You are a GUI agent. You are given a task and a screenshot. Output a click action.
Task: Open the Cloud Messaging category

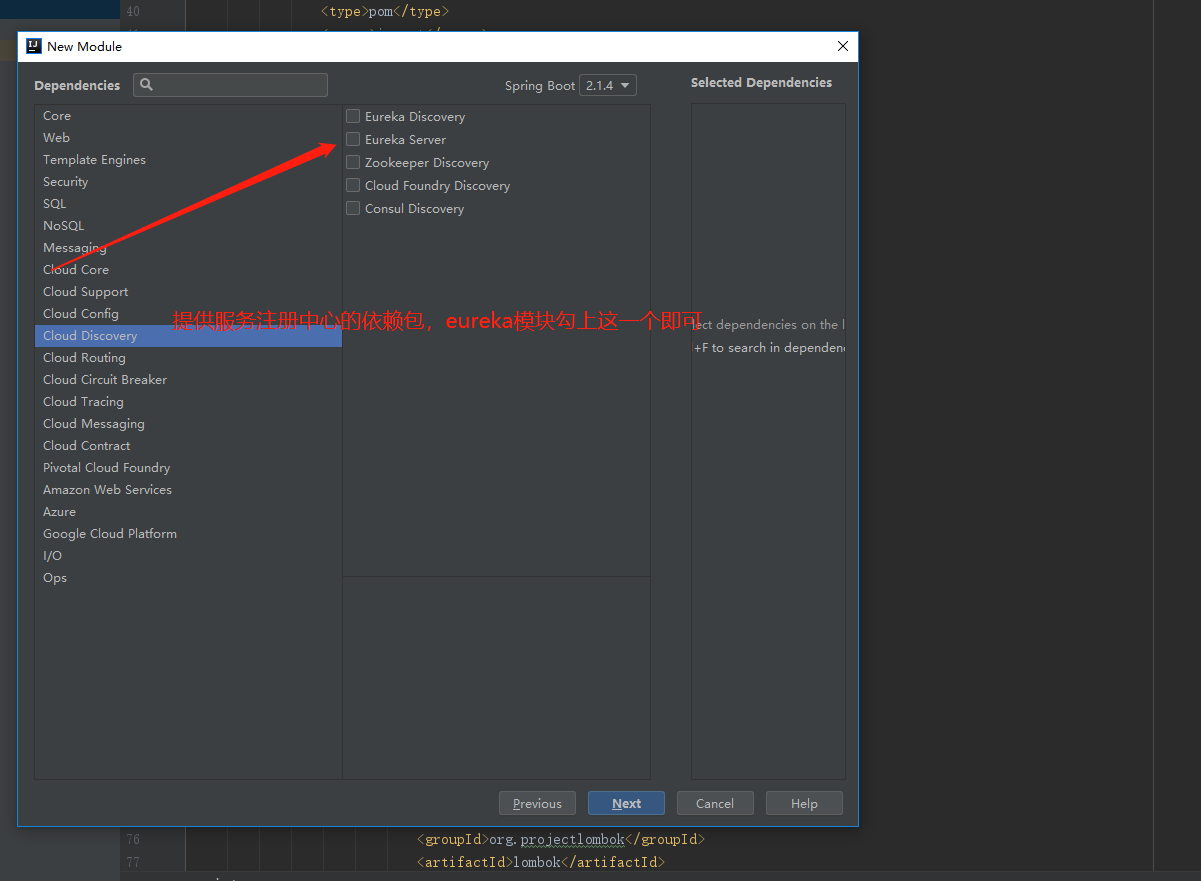point(188,424)
